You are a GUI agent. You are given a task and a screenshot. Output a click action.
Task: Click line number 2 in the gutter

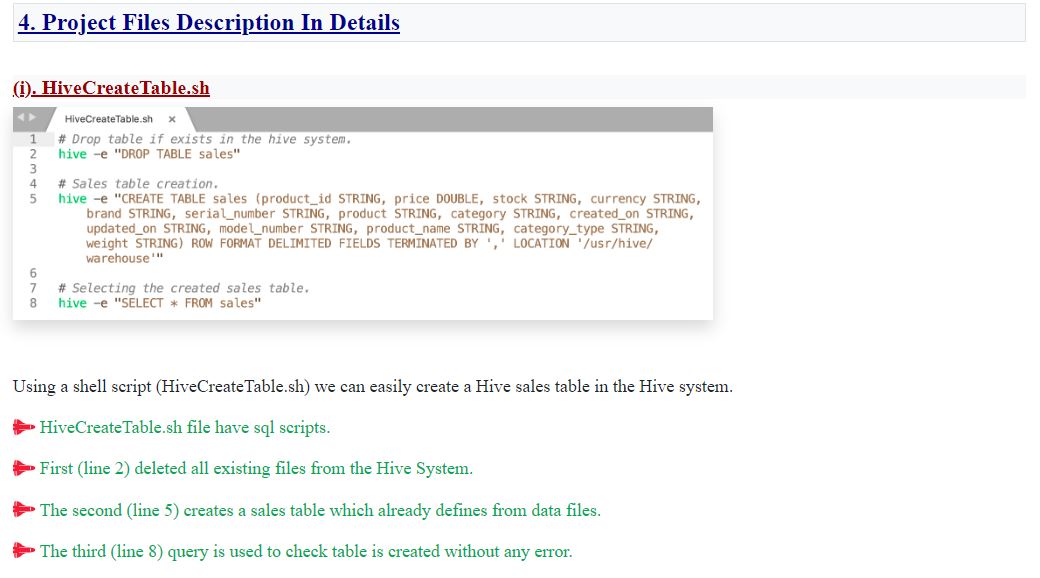33,154
